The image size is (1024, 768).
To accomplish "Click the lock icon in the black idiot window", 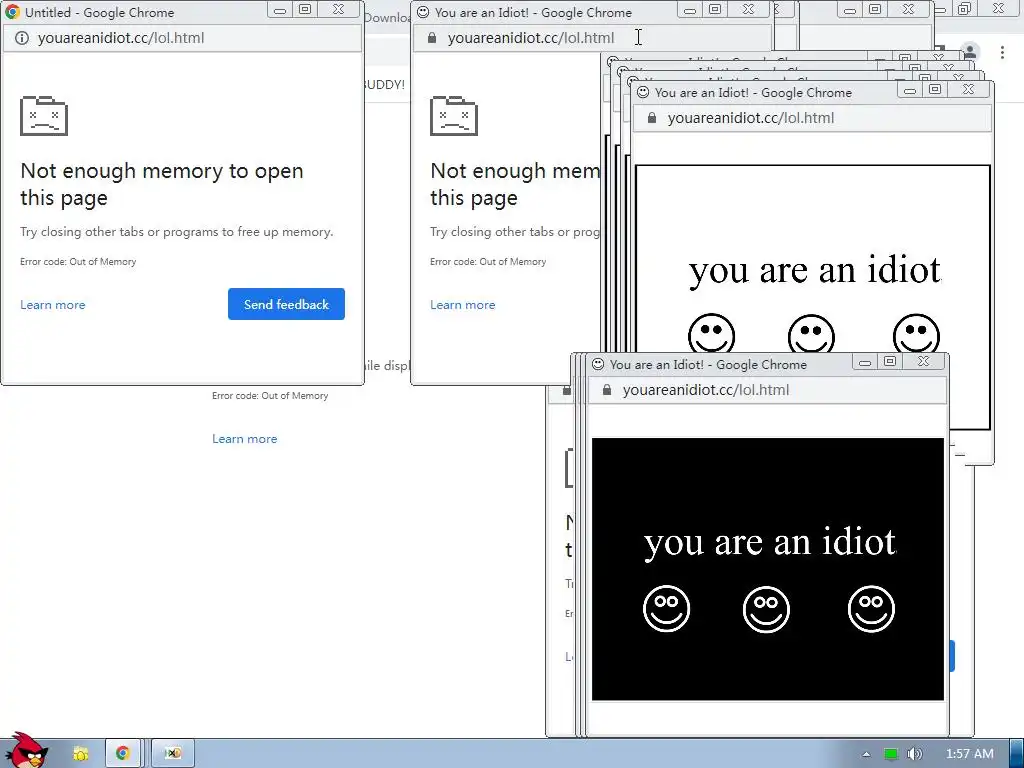I will click(607, 390).
